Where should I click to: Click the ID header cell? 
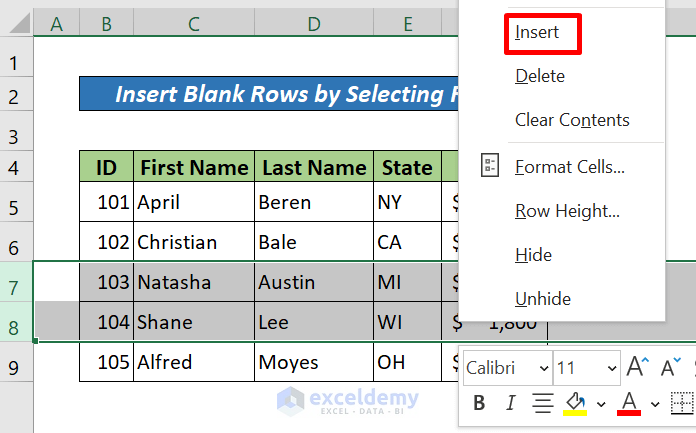pyautogui.click(x=107, y=167)
